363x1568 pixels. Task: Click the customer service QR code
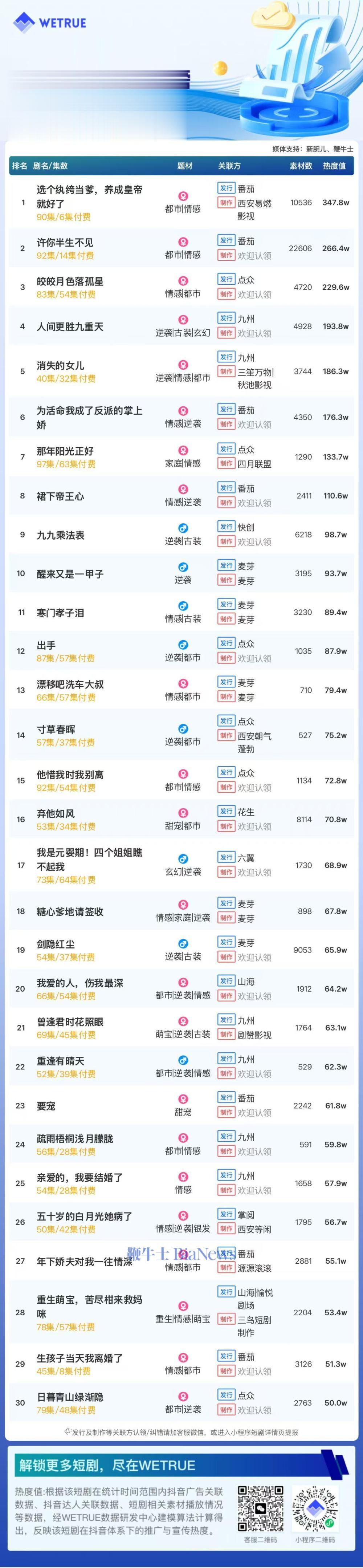click(x=260, y=1509)
